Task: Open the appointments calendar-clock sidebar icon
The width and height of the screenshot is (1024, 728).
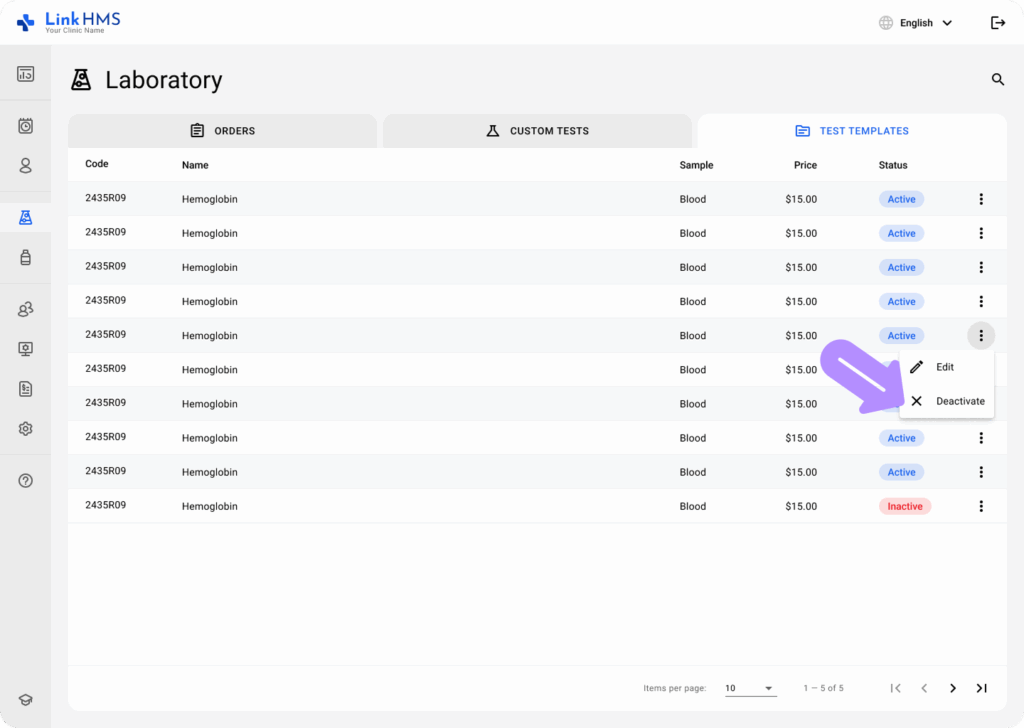Action: click(25, 126)
